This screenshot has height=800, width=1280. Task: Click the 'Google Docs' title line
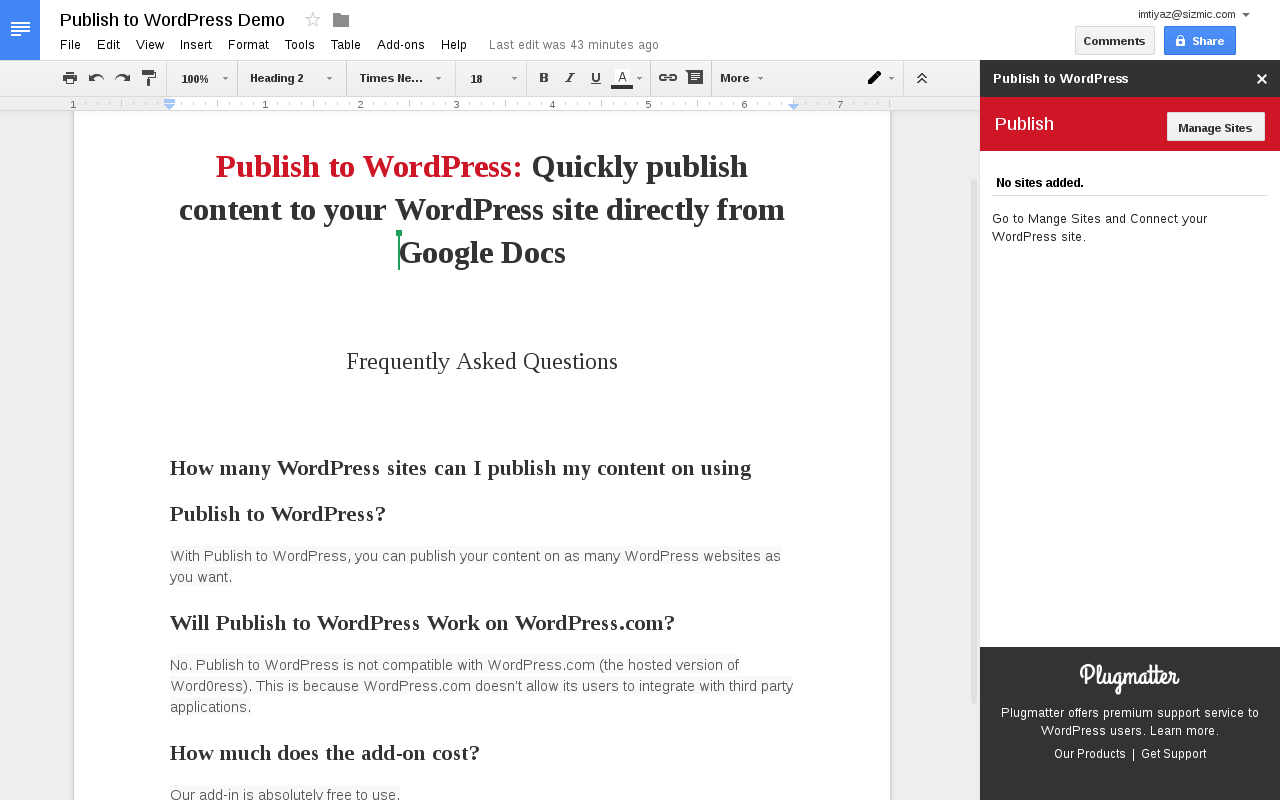click(482, 253)
